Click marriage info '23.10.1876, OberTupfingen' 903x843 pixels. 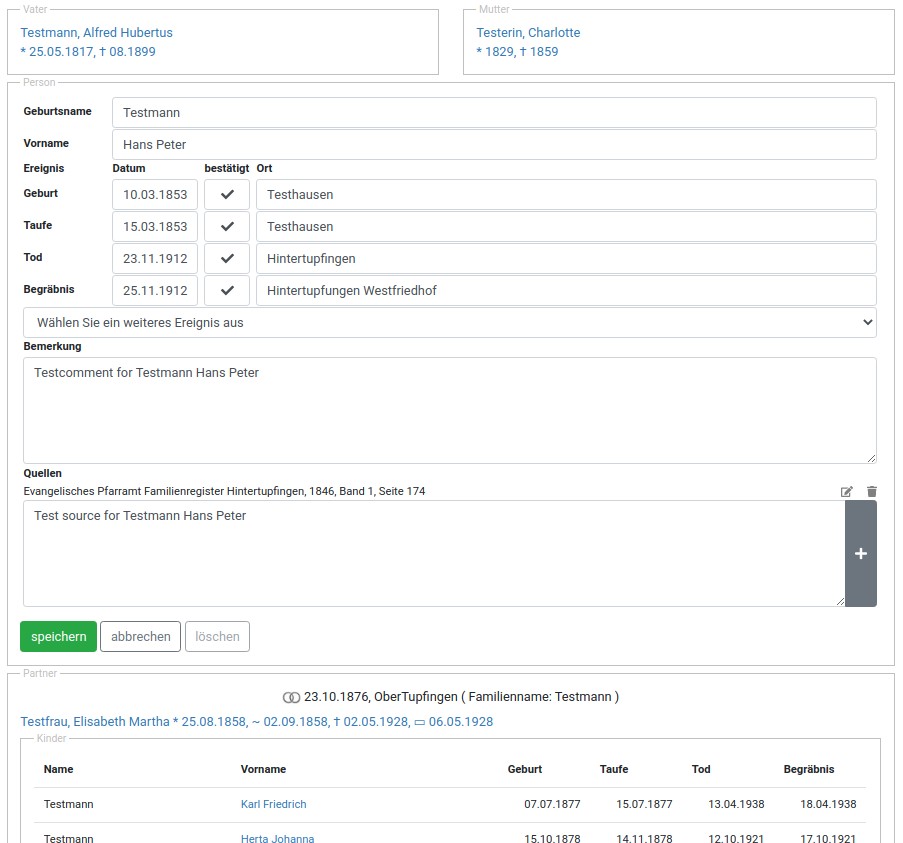click(381, 697)
